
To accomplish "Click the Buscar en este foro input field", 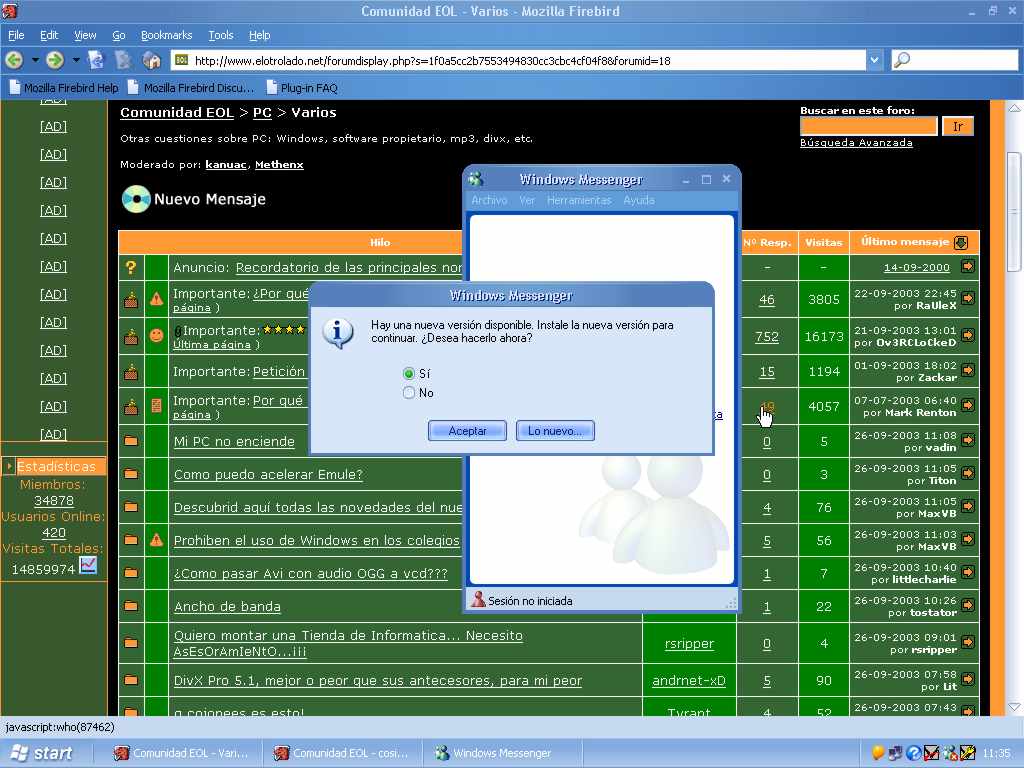I will click(869, 126).
